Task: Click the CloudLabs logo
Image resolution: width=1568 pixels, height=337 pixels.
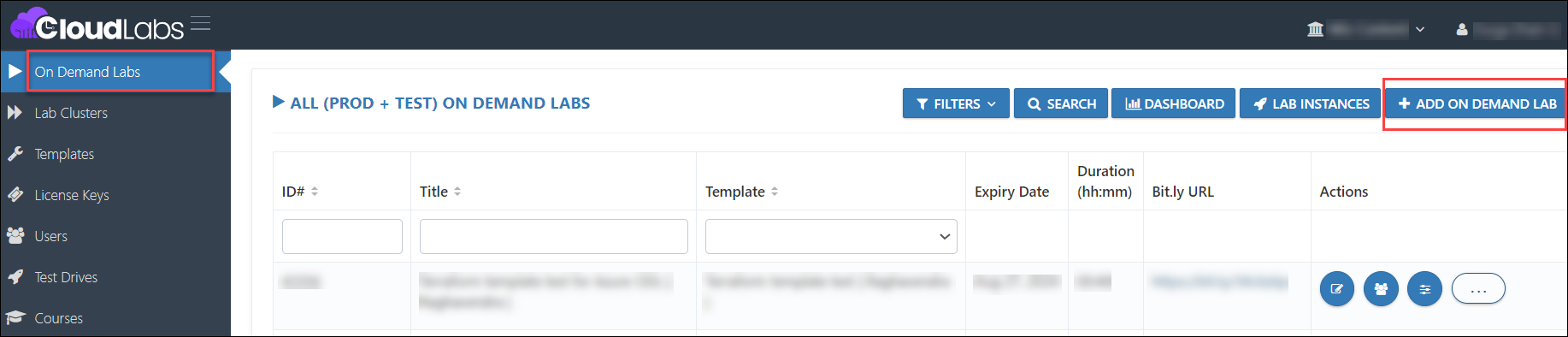Action: (x=97, y=25)
